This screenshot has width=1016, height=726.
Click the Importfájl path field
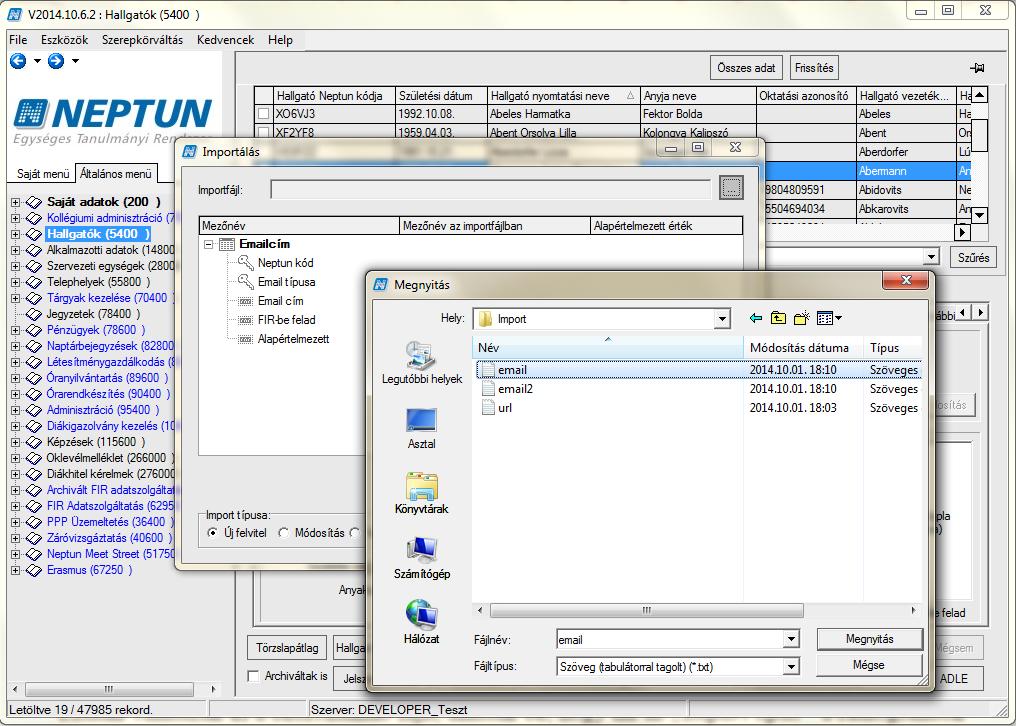[491, 189]
